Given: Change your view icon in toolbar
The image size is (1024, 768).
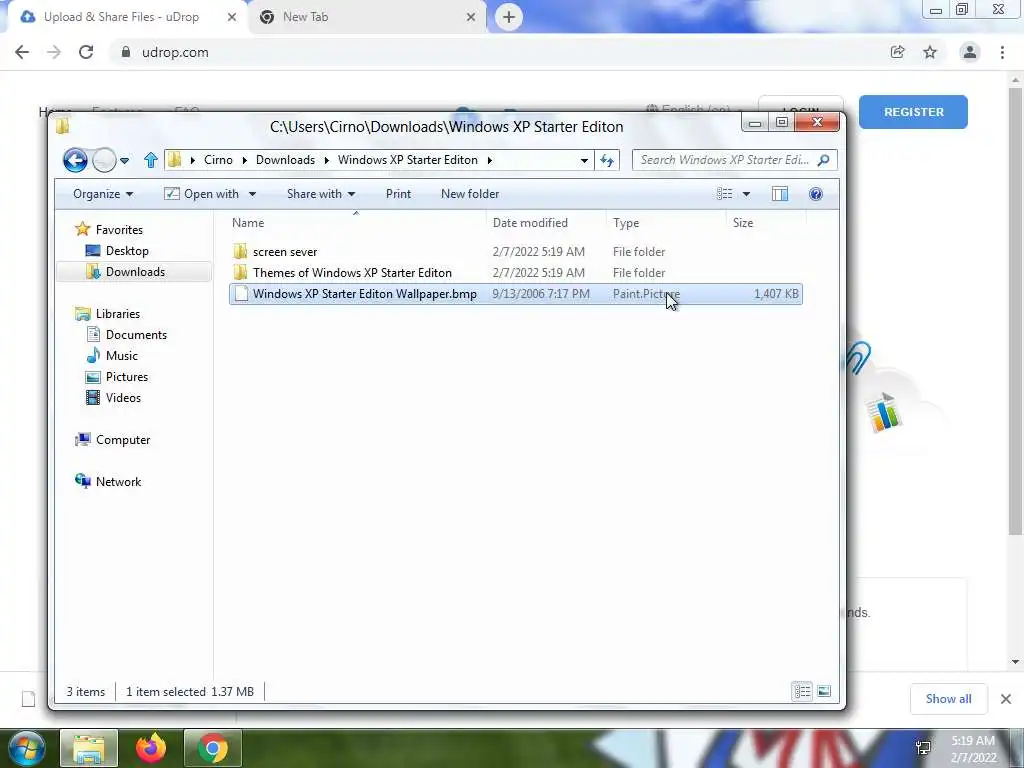Looking at the screenshot, I should click(x=724, y=194).
